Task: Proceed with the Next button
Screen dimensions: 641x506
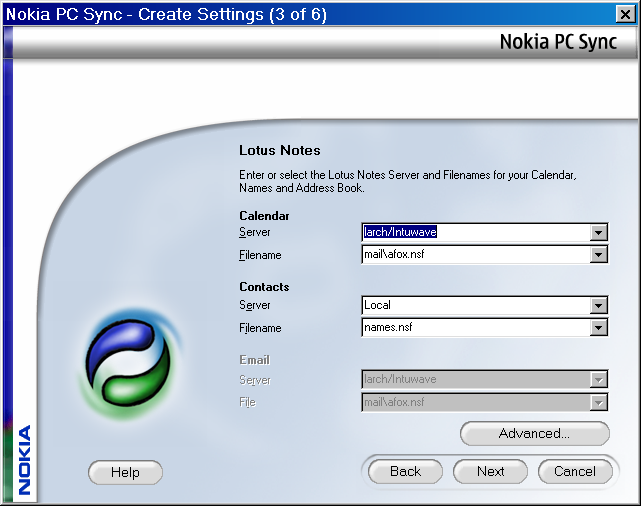Action: [490, 471]
